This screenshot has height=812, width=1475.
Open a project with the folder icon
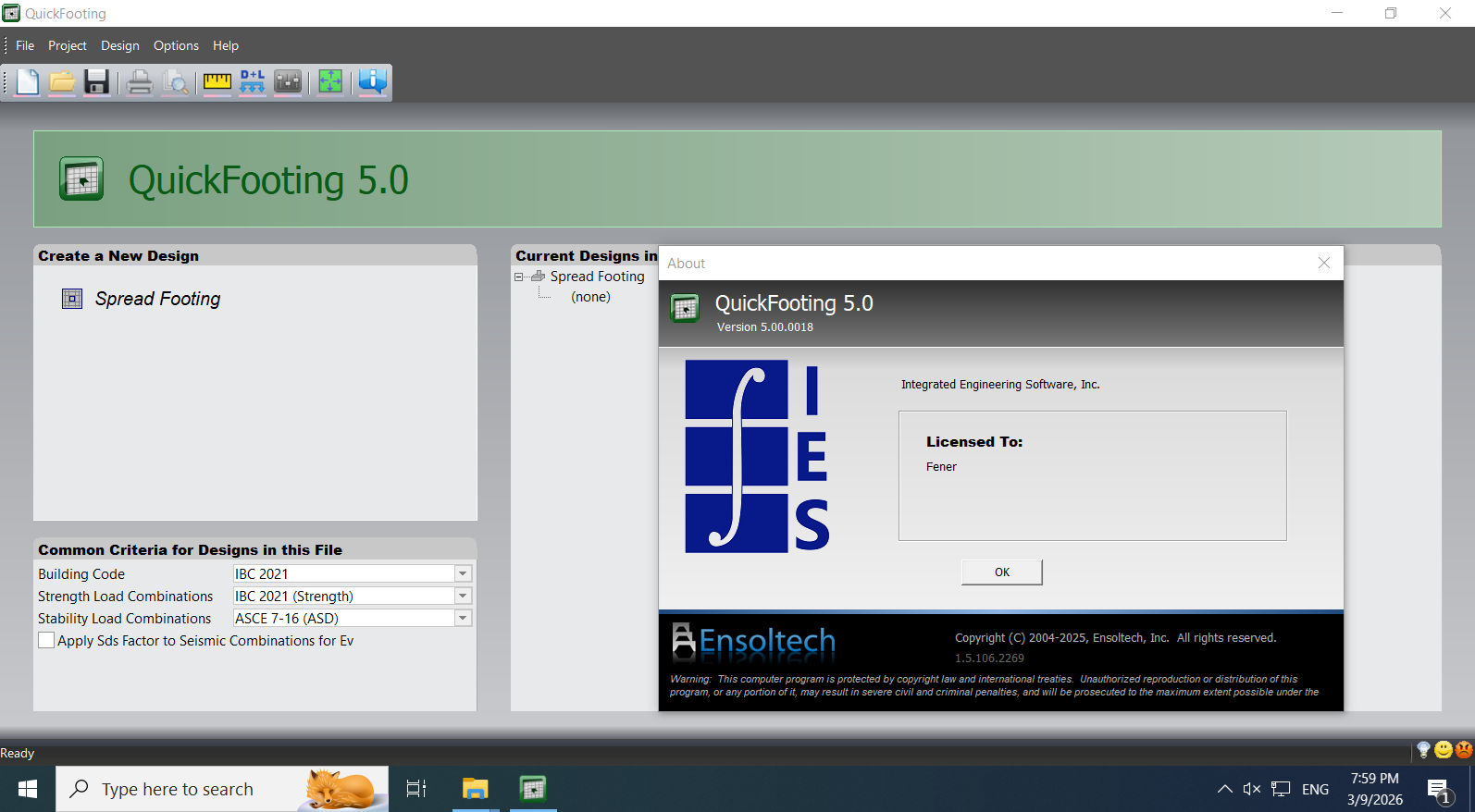click(x=62, y=82)
